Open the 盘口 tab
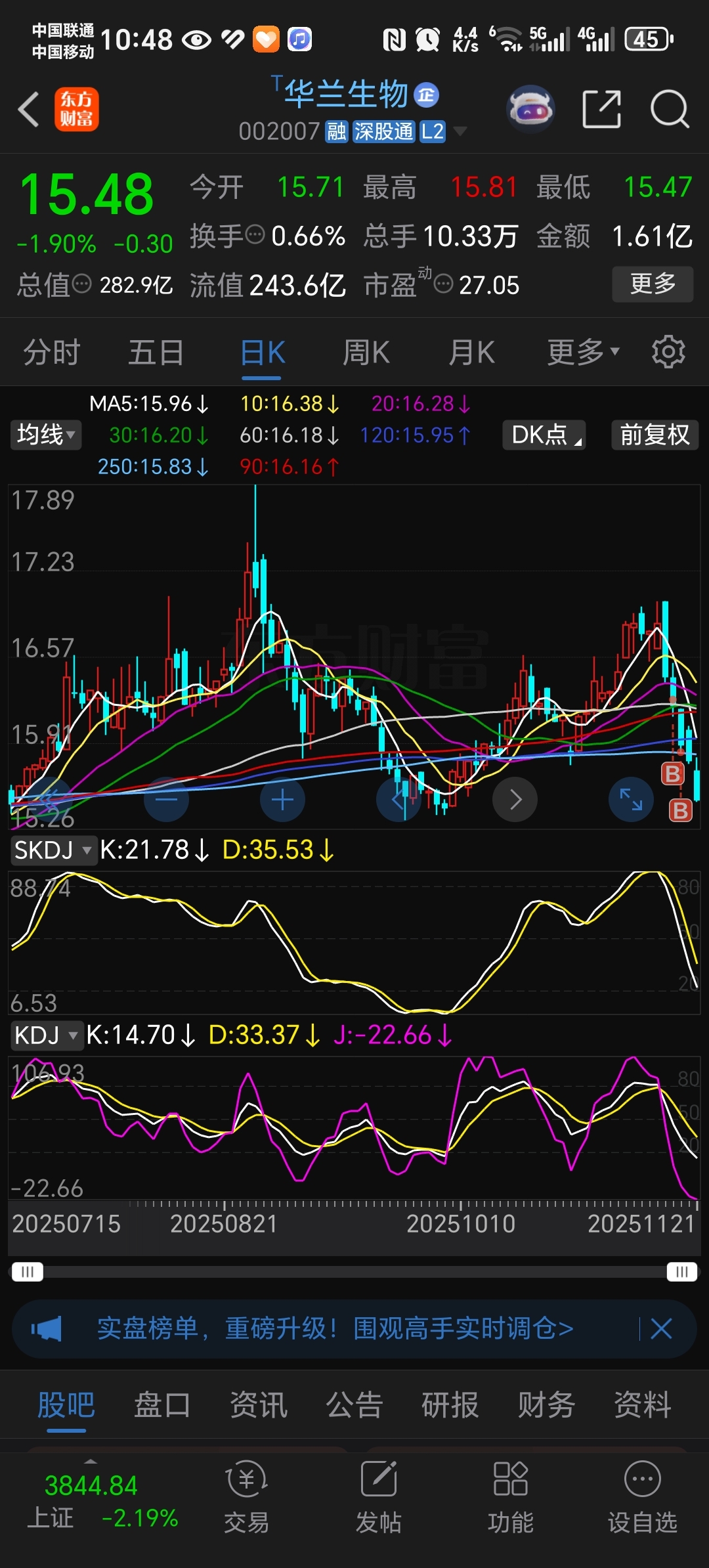 point(162,1405)
